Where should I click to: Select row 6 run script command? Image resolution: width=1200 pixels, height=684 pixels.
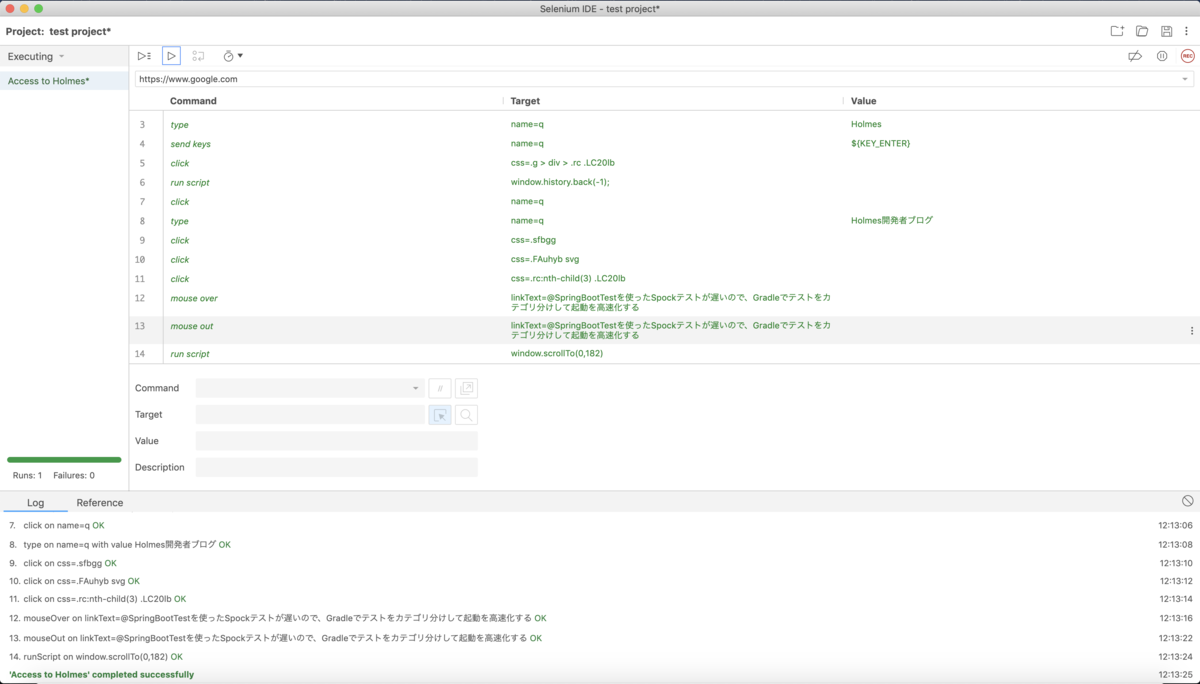pos(664,182)
